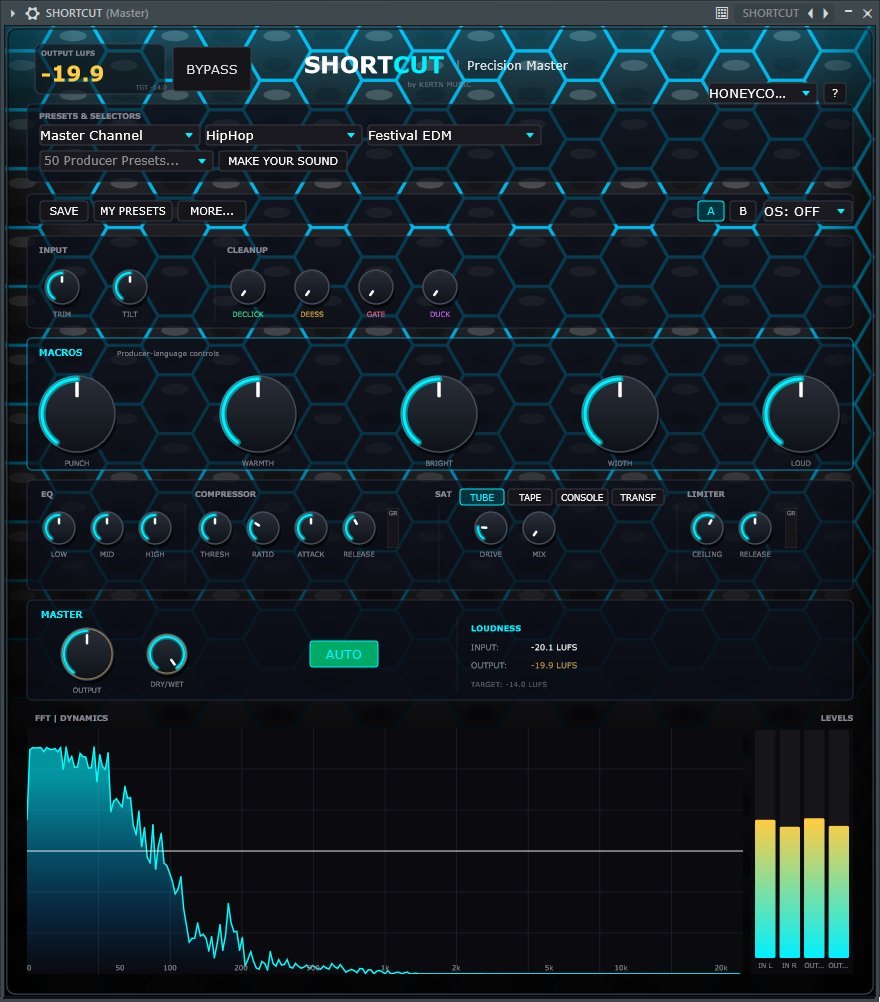Click the compressor THRESH knob
This screenshot has height=1002, width=880.
coord(215,528)
